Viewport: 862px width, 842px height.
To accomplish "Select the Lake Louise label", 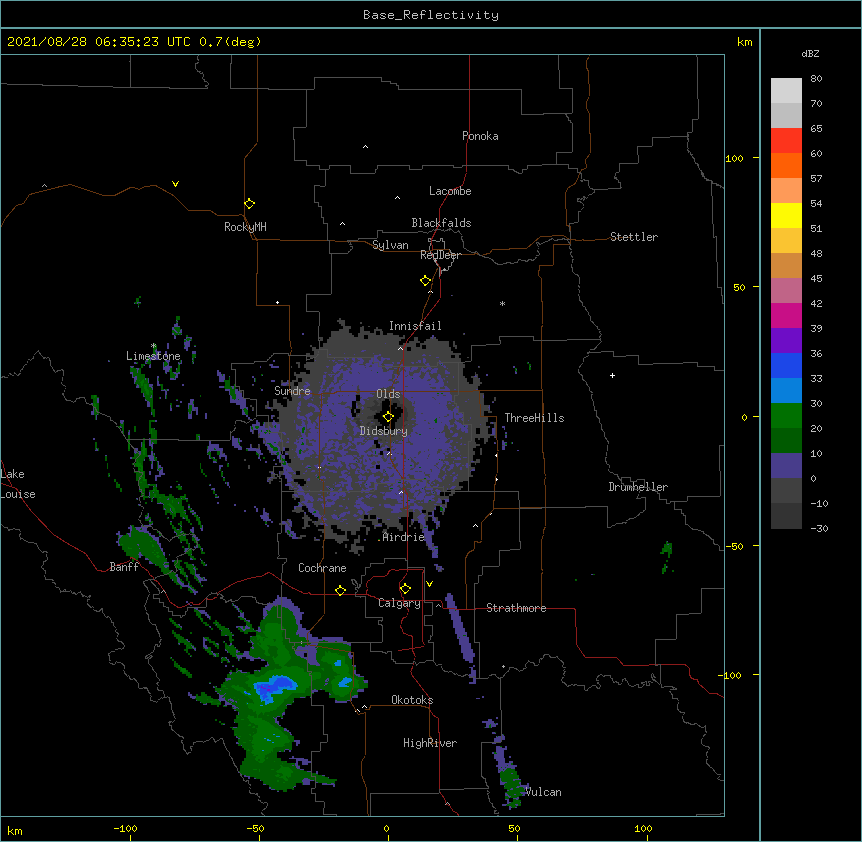I will (18, 484).
